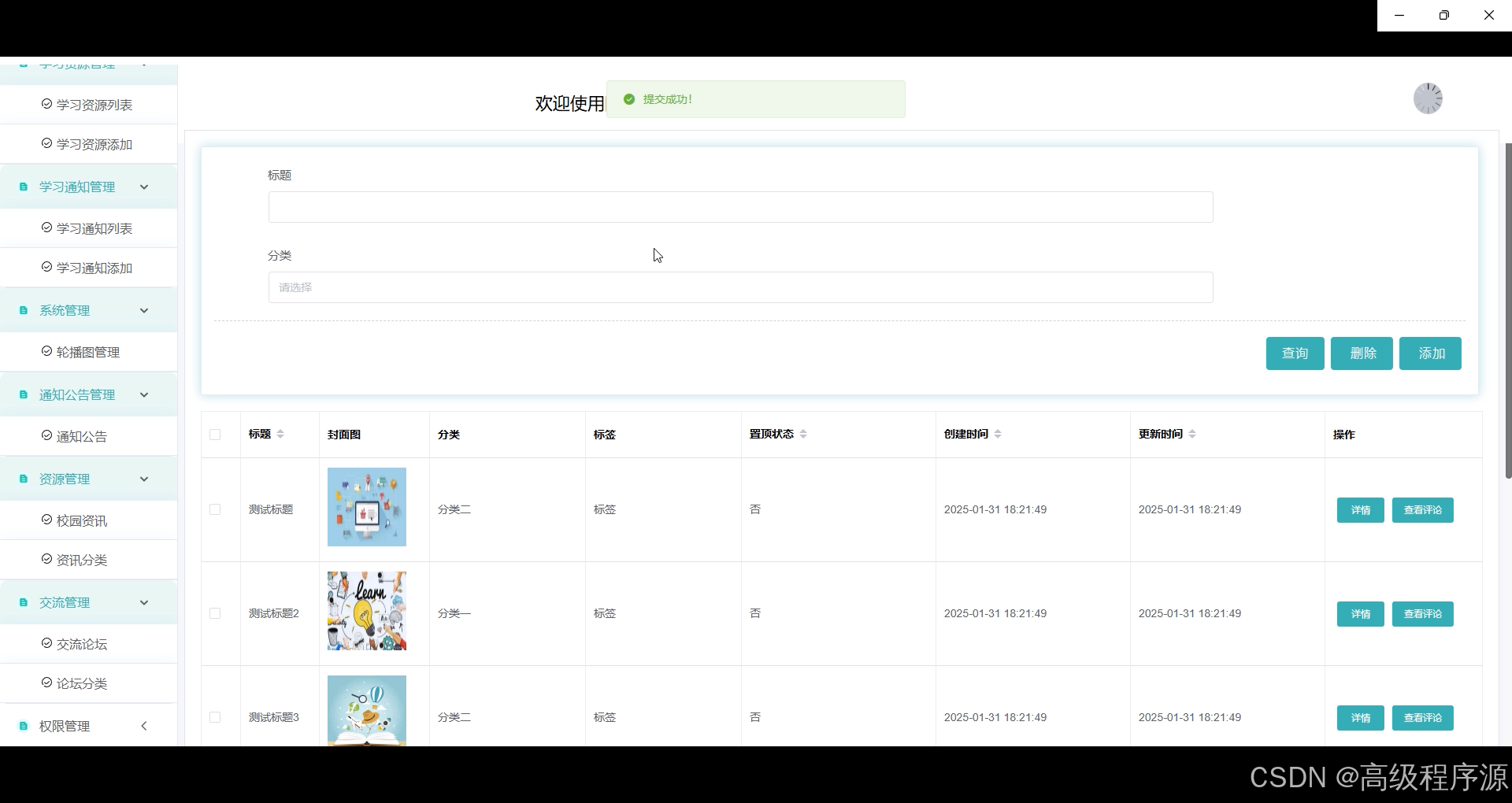The image size is (1512, 803).
Task: Click document icon beside 通知公告管理
Action: [x=24, y=394]
